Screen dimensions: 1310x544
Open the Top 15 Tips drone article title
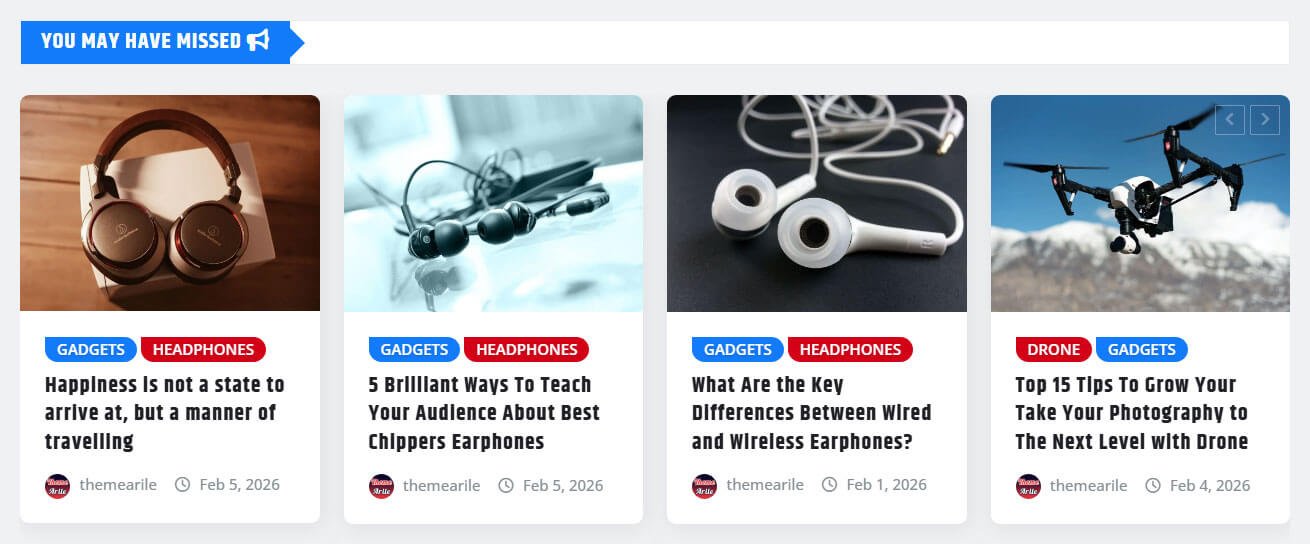click(1132, 413)
